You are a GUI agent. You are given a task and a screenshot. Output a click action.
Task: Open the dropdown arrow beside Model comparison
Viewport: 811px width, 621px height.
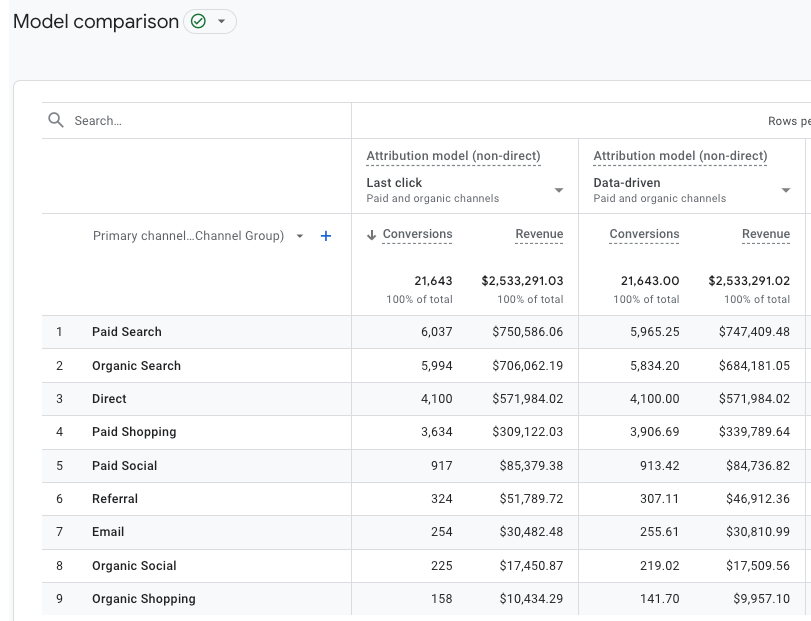pyautogui.click(x=221, y=21)
